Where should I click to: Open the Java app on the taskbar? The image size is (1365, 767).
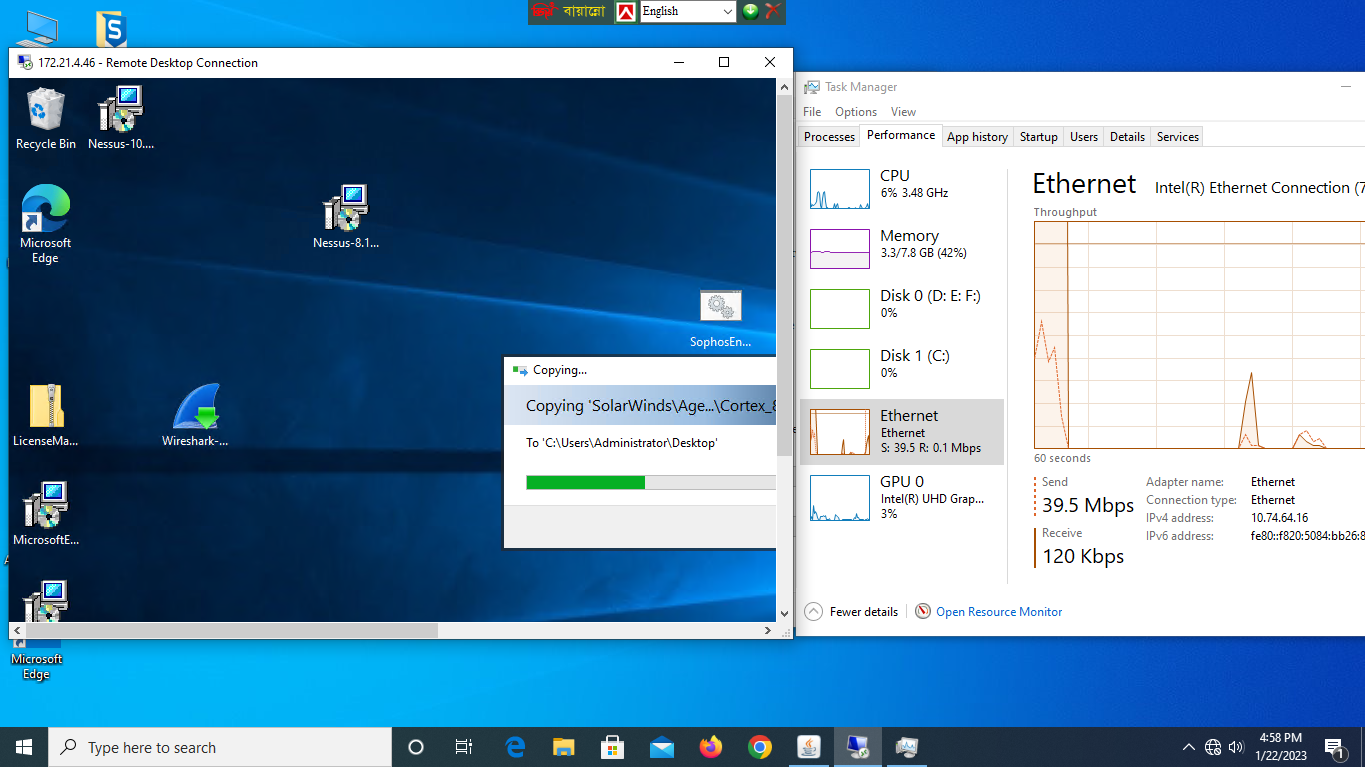809,747
